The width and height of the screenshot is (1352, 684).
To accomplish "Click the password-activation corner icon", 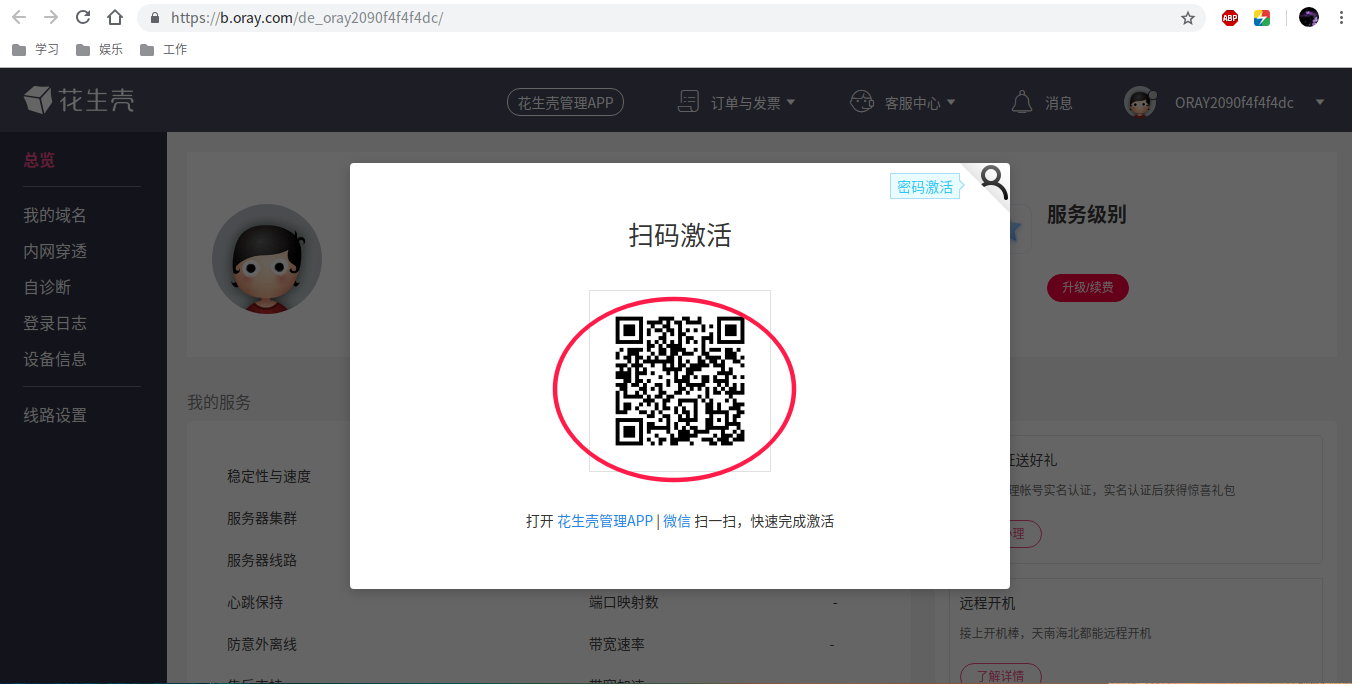I will coord(992,181).
